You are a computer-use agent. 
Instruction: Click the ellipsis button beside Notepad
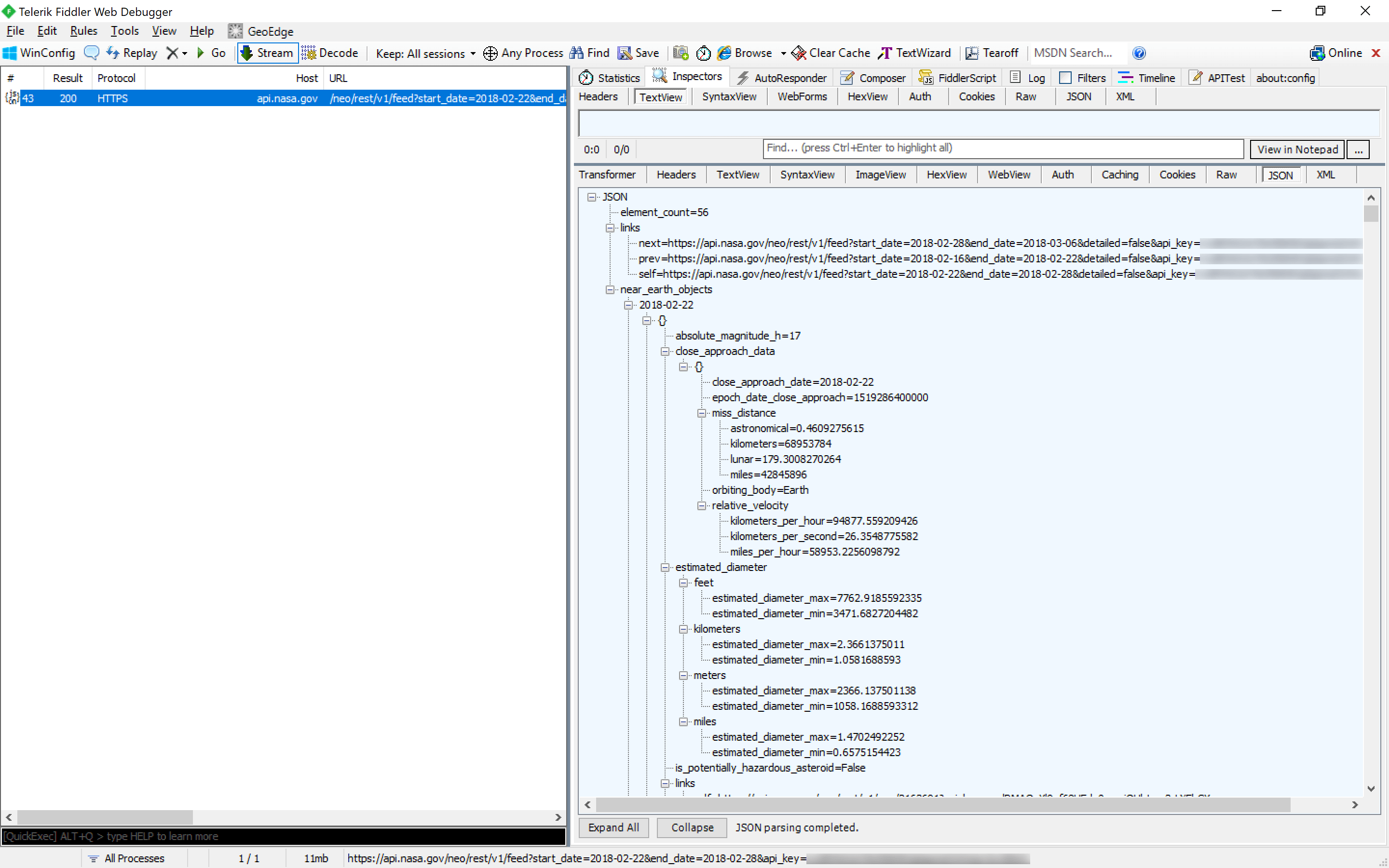coord(1358,149)
